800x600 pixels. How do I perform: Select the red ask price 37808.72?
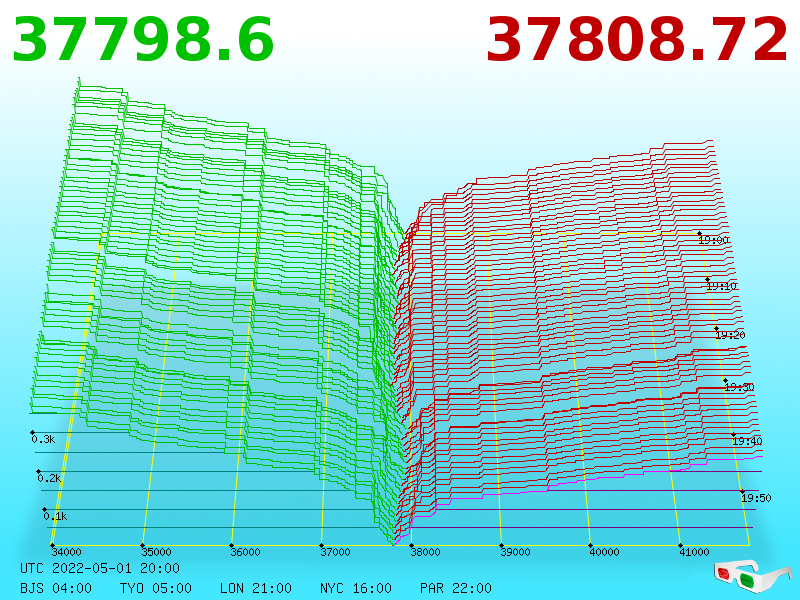coord(637,40)
